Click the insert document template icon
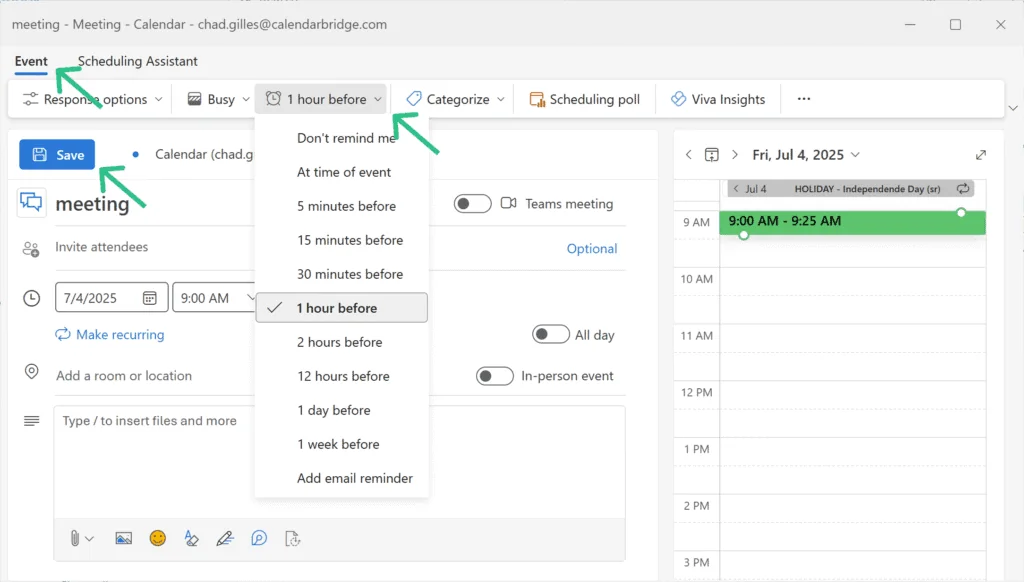This screenshot has width=1024, height=582. tap(293, 538)
